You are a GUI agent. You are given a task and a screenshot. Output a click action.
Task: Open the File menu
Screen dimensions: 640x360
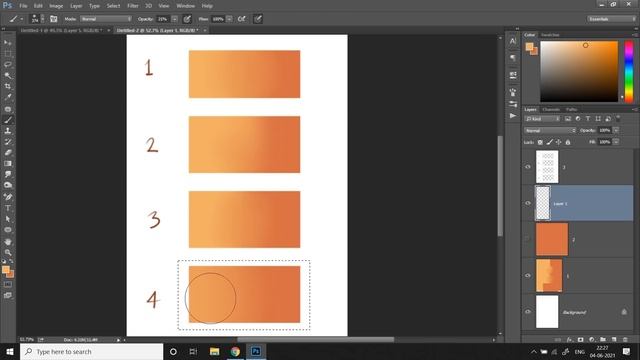[x=23, y=6]
